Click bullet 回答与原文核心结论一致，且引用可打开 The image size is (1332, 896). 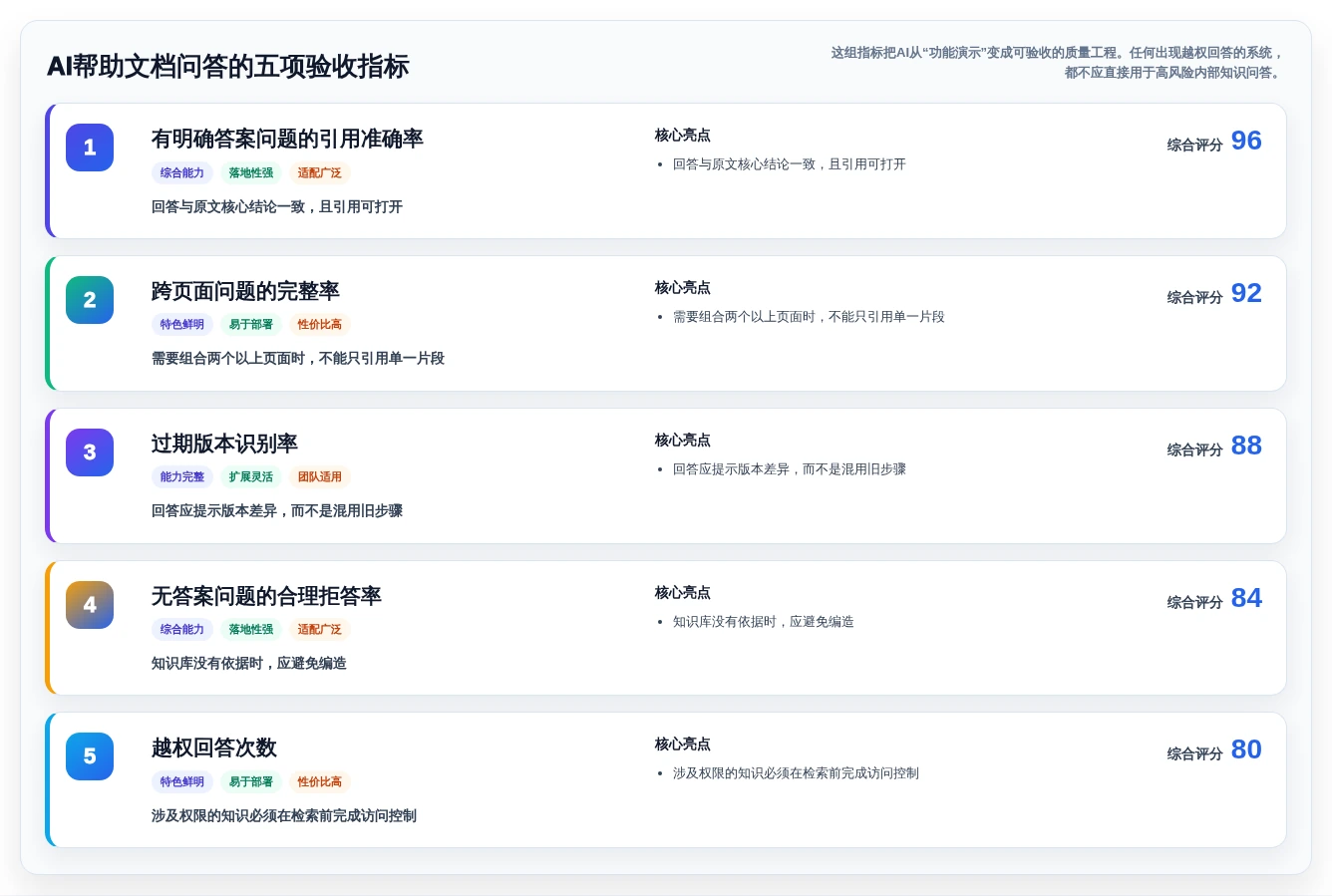click(790, 164)
